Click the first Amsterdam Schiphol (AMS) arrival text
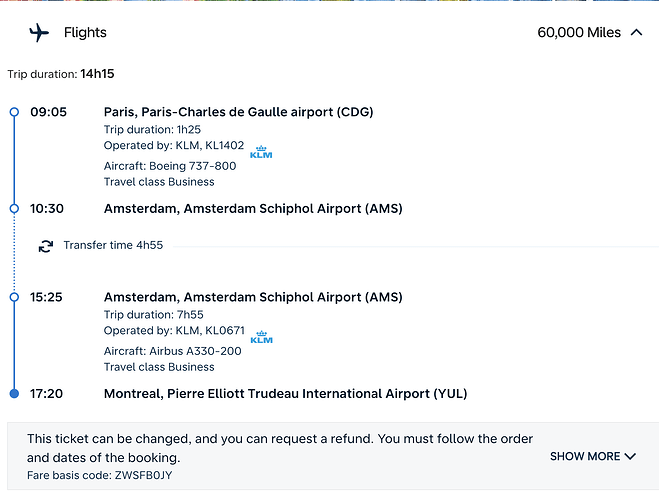 click(x=253, y=209)
